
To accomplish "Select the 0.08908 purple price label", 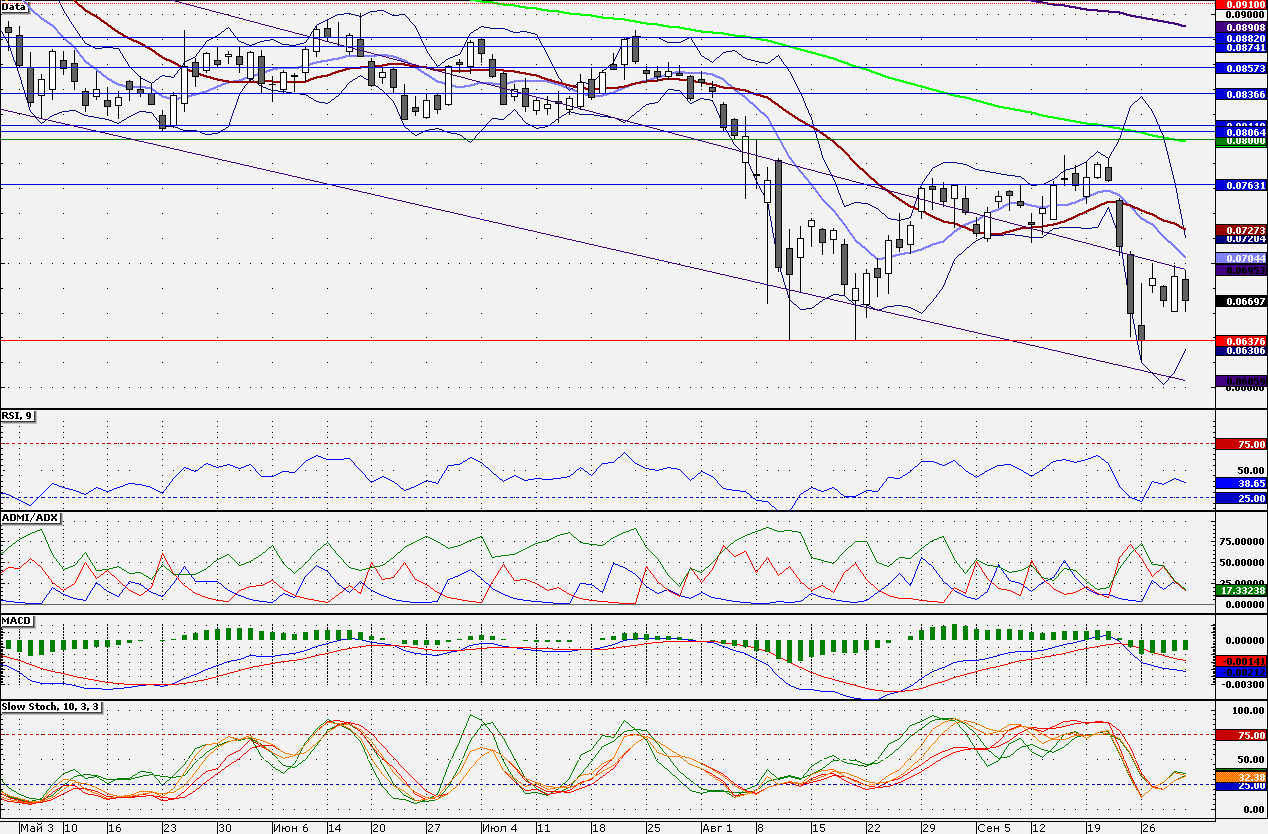I will (1241, 28).
